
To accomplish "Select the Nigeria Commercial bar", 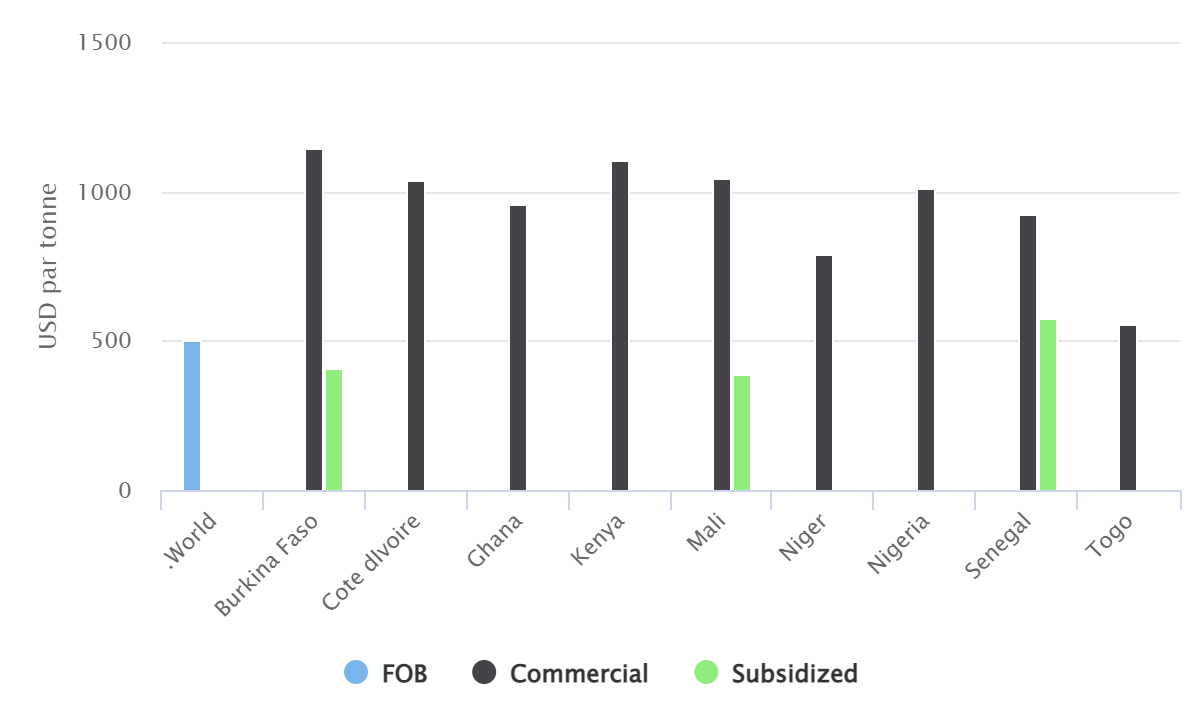I will (926, 340).
